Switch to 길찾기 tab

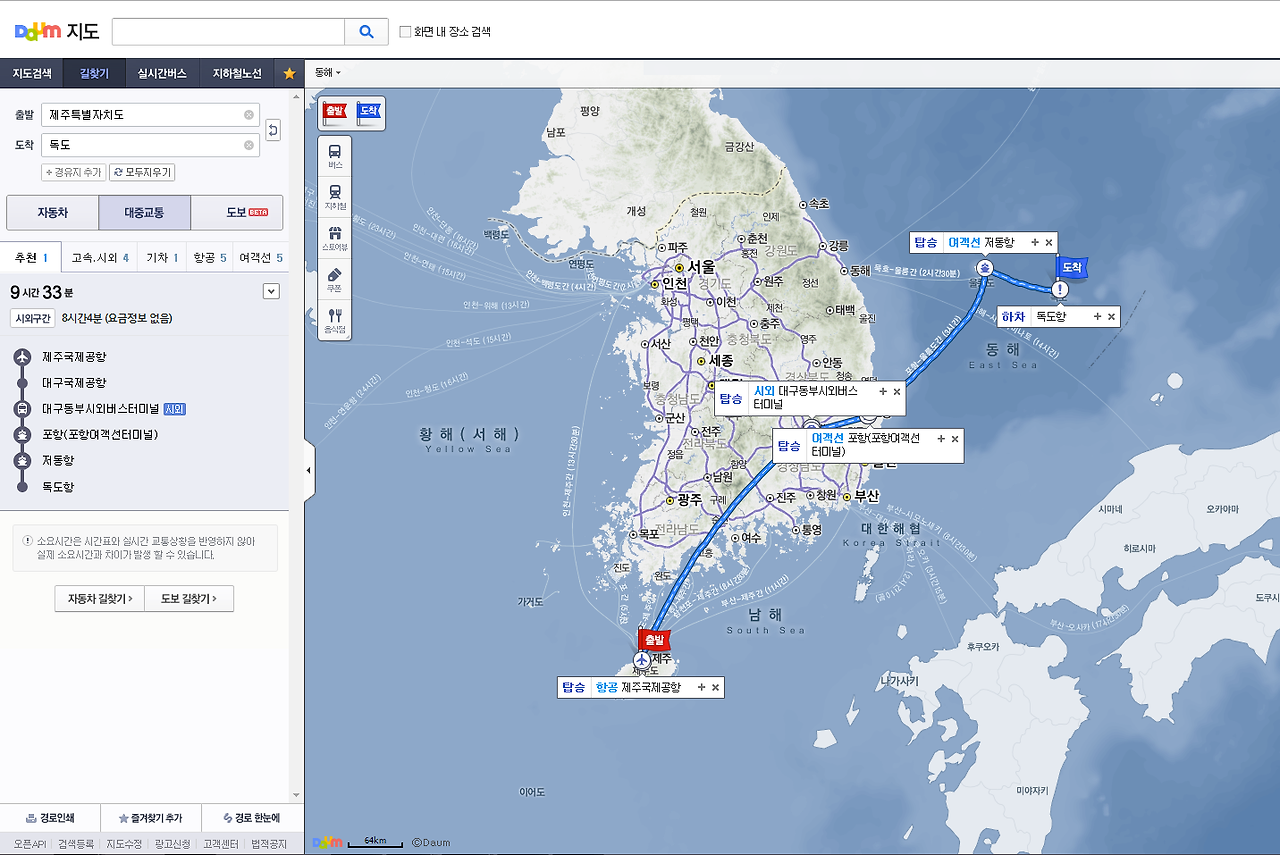tap(95, 74)
